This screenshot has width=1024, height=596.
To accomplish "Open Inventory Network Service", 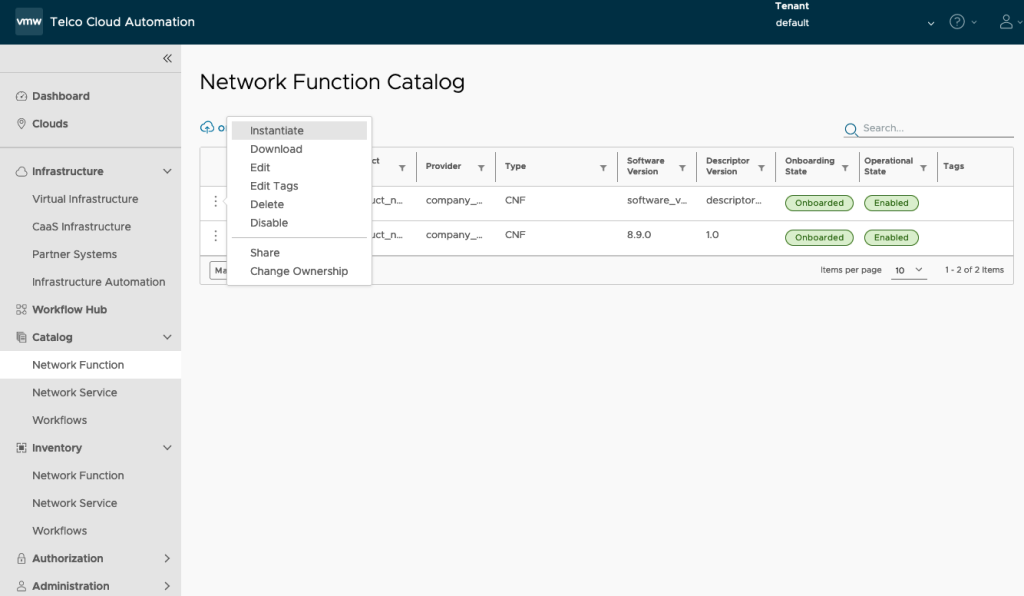I will point(74,503).
